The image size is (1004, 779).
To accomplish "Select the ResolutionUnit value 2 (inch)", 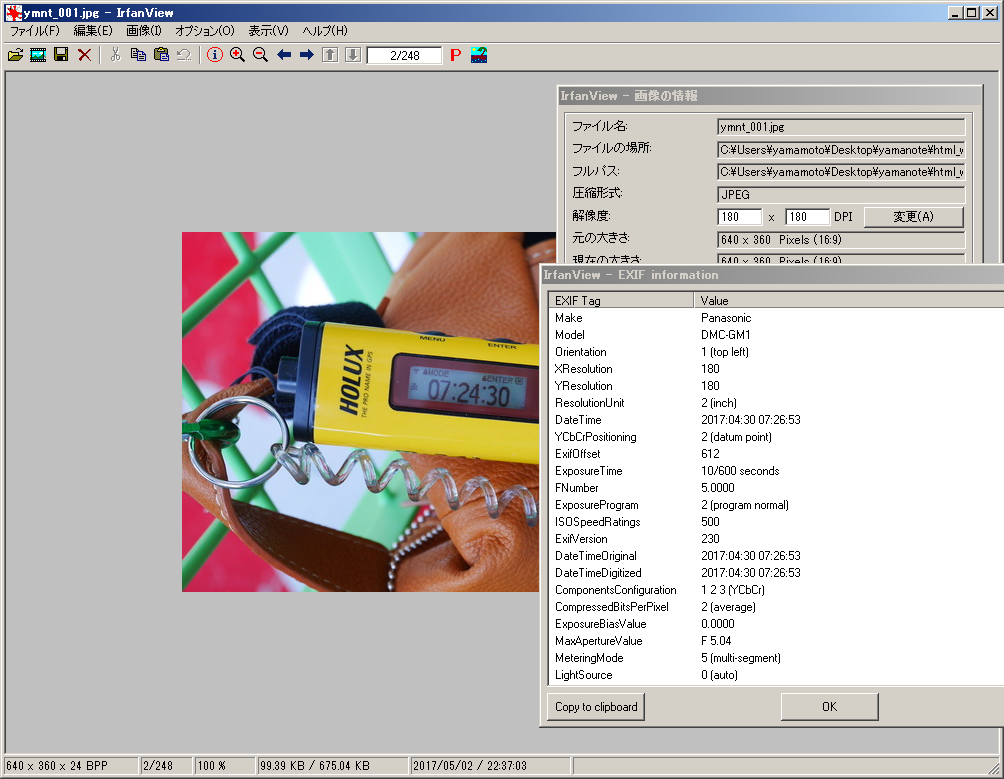I will pyautogui.click(x=718, y=403).
